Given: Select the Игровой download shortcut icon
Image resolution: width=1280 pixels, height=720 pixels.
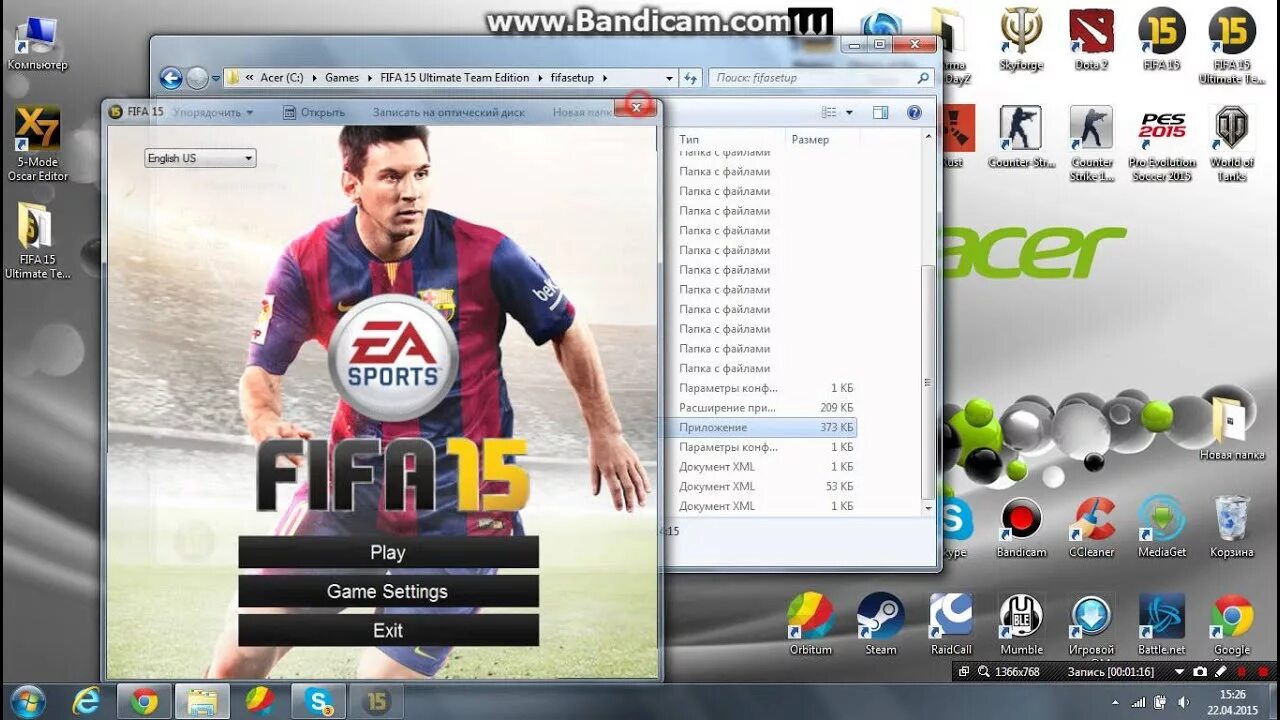Looking at the screenshot, I should click(x=1091, y=625).
